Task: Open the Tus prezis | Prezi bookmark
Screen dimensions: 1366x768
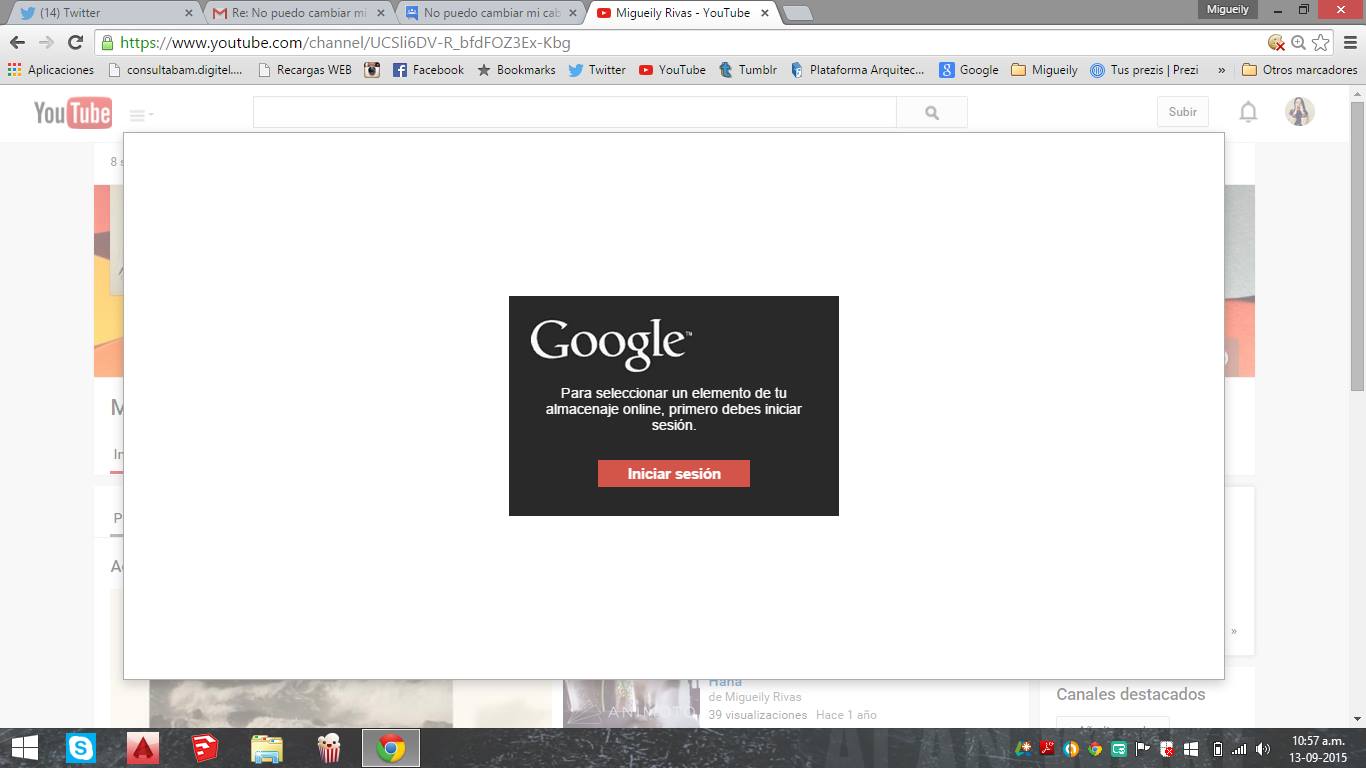Action: tap(1144, 70)
